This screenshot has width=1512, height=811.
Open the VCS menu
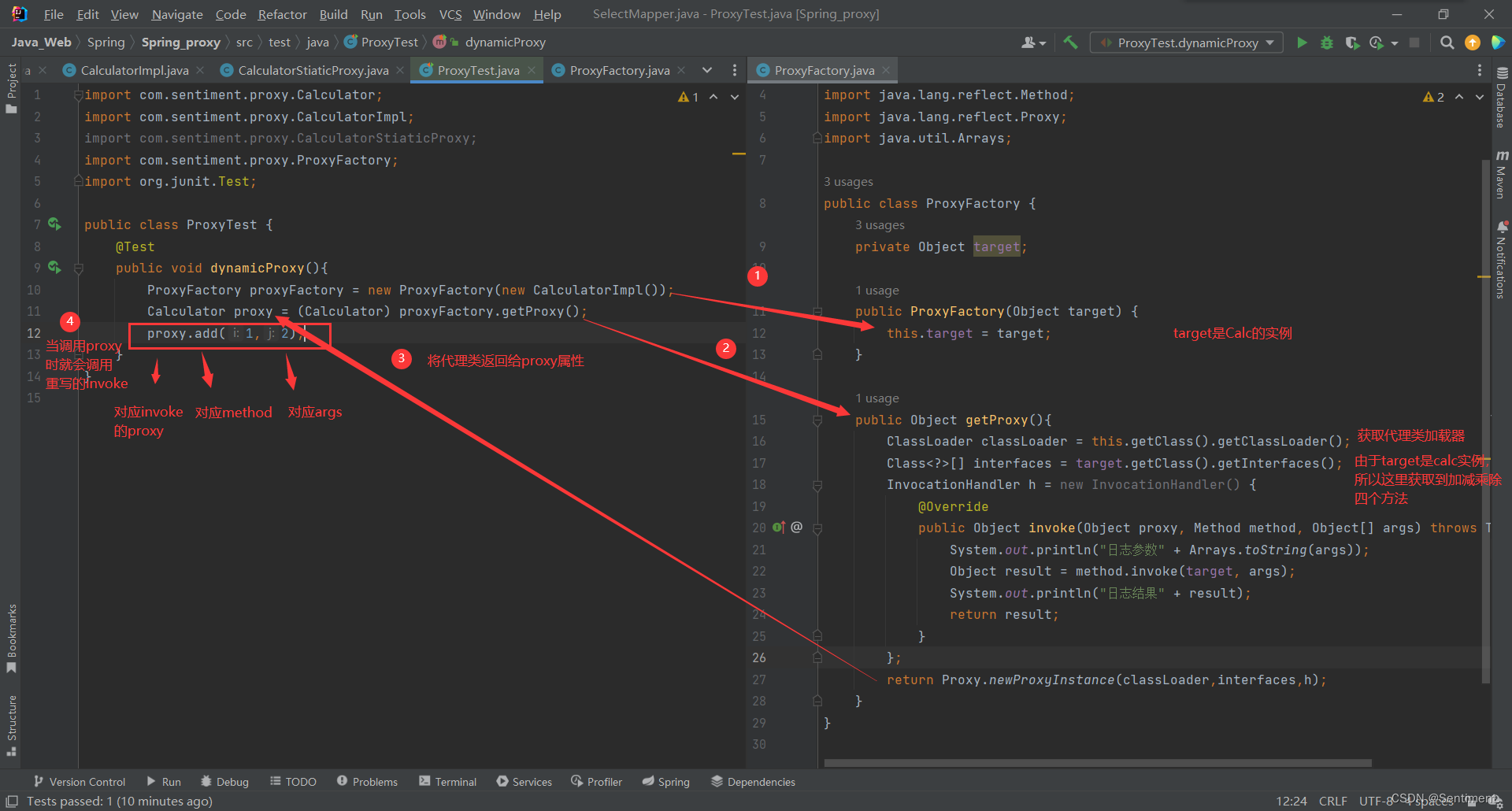click(x=450, y=14)
